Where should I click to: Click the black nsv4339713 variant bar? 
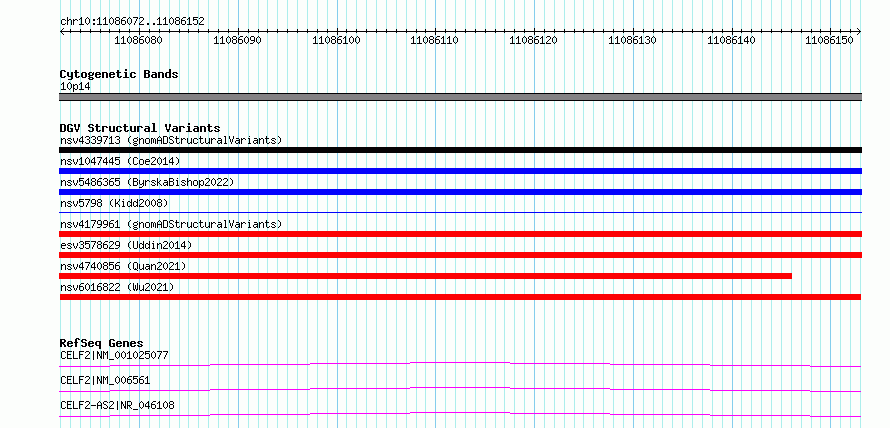tap(460, 150)
